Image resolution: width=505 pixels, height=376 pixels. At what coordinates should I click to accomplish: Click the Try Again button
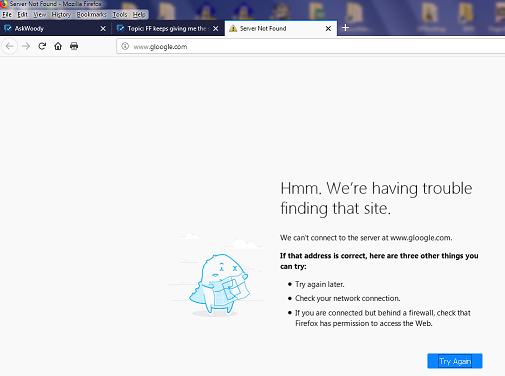pyautogui.click(x=455, y=361)
